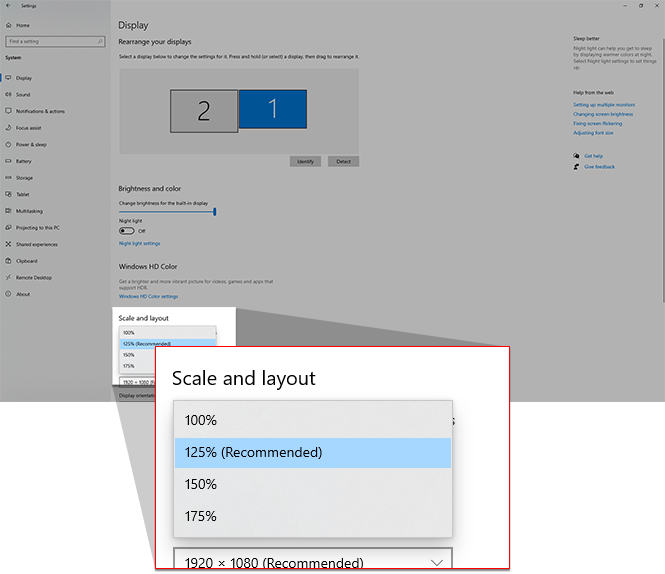Screen dimensions: 665x574
Task: Click the search magnifier icon in sidebar
Action: 100,41
